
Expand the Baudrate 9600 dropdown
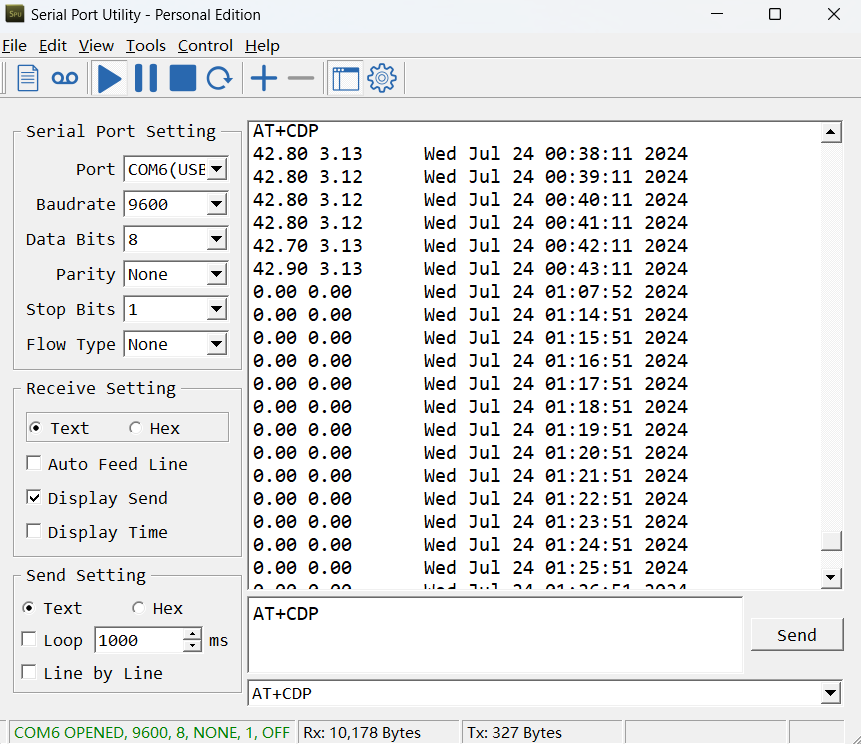(x=217, y=204)
